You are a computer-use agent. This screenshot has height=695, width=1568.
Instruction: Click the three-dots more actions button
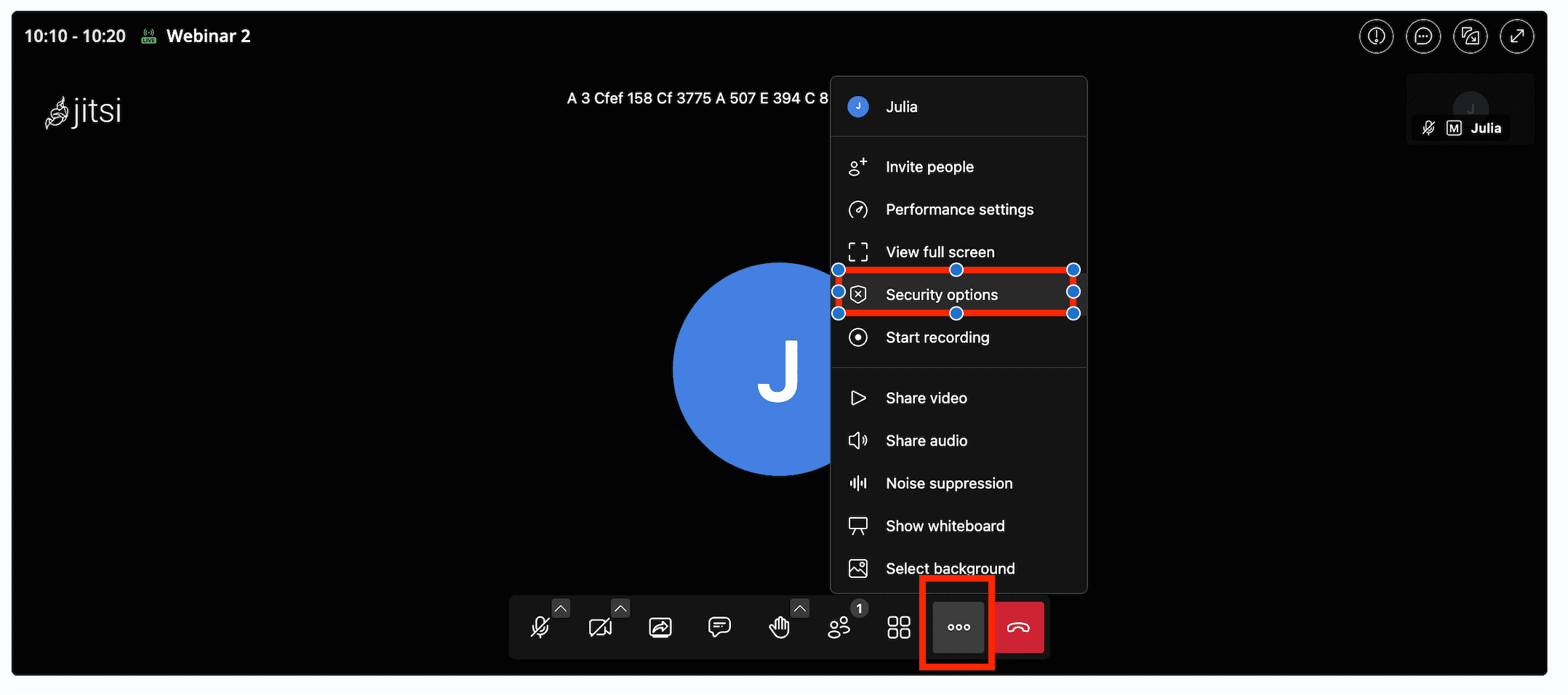[x=959, y=627]
